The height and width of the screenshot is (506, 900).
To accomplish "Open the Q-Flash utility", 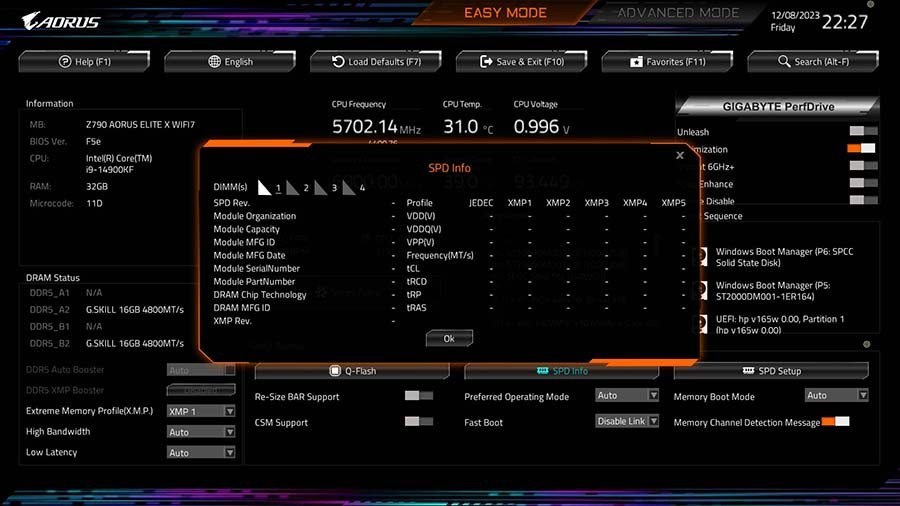I will tap(352, 371).
